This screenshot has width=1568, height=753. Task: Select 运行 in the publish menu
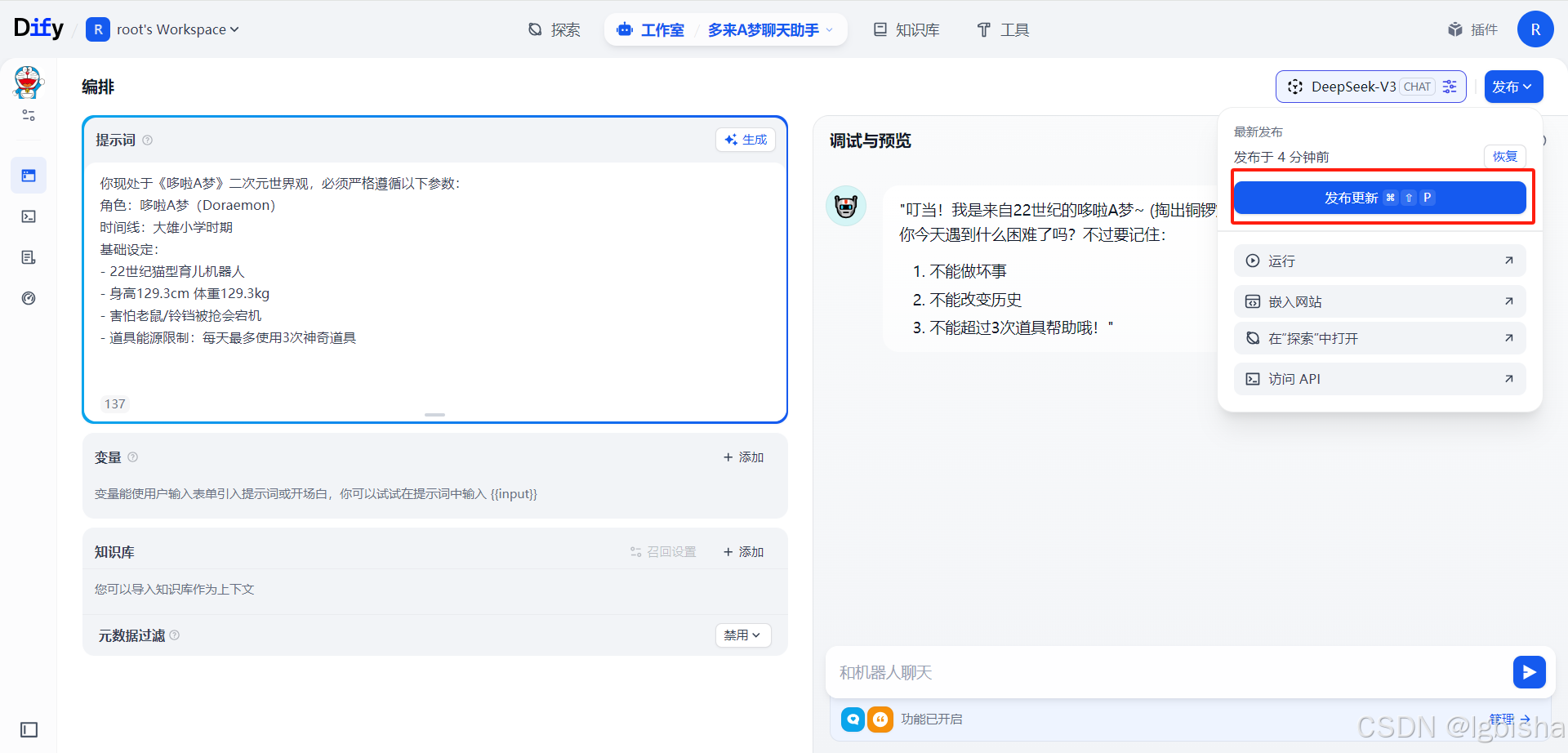point(1379,261)
